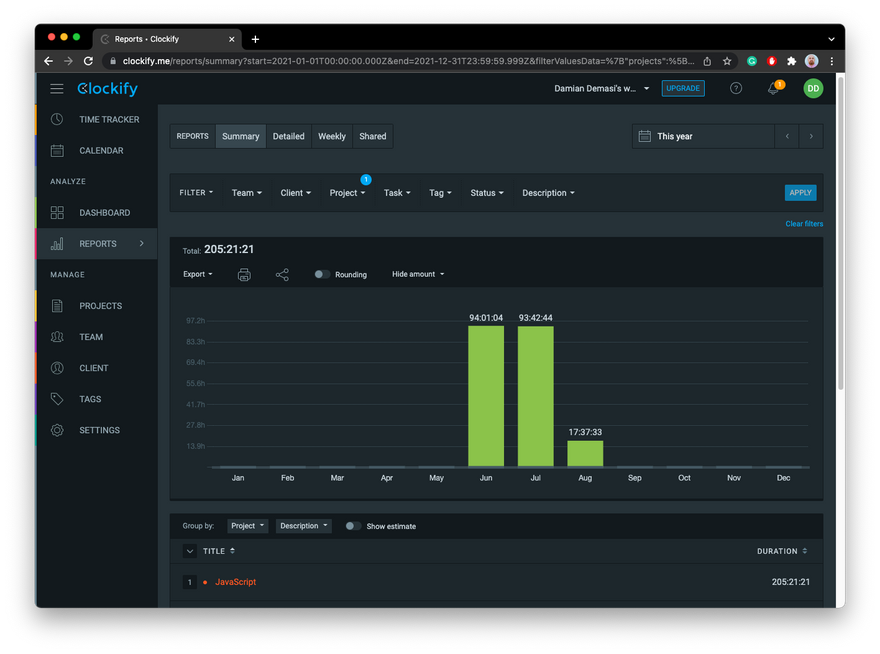Click the Apply filter button

tap(800, 193)
